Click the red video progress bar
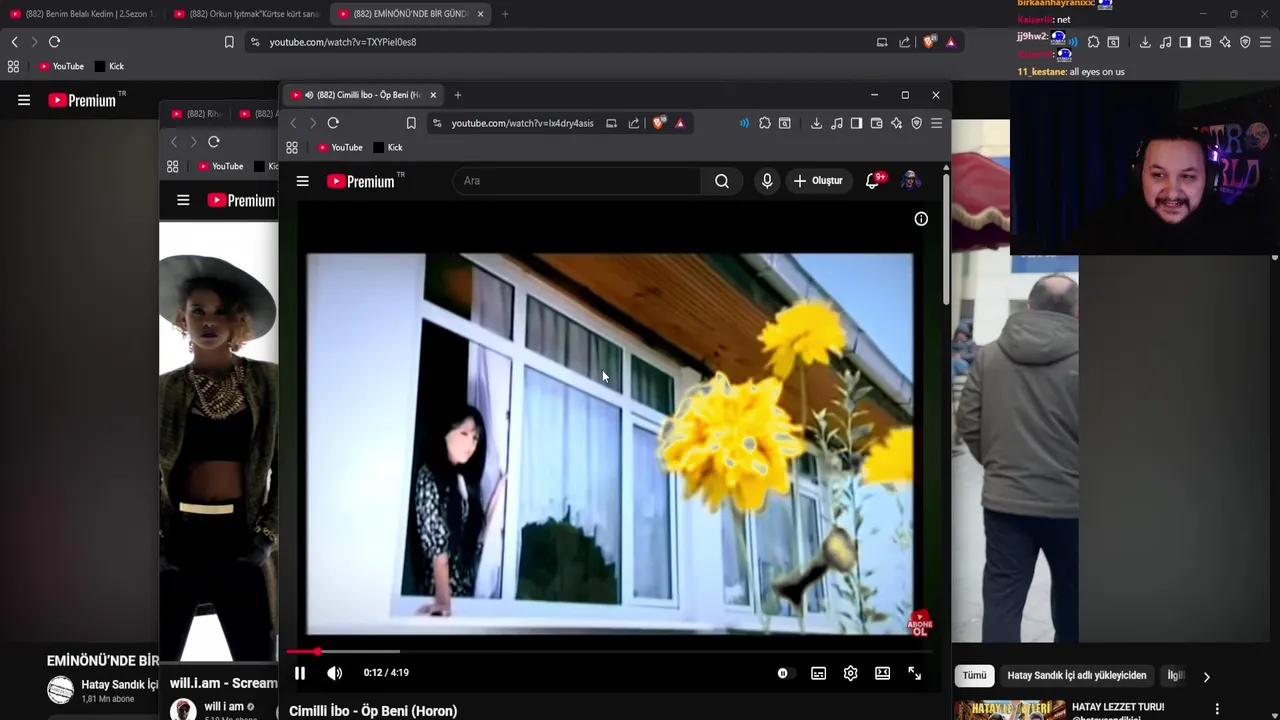The image size is (1280, 720). pyautogui.click(x=611, y=652)
